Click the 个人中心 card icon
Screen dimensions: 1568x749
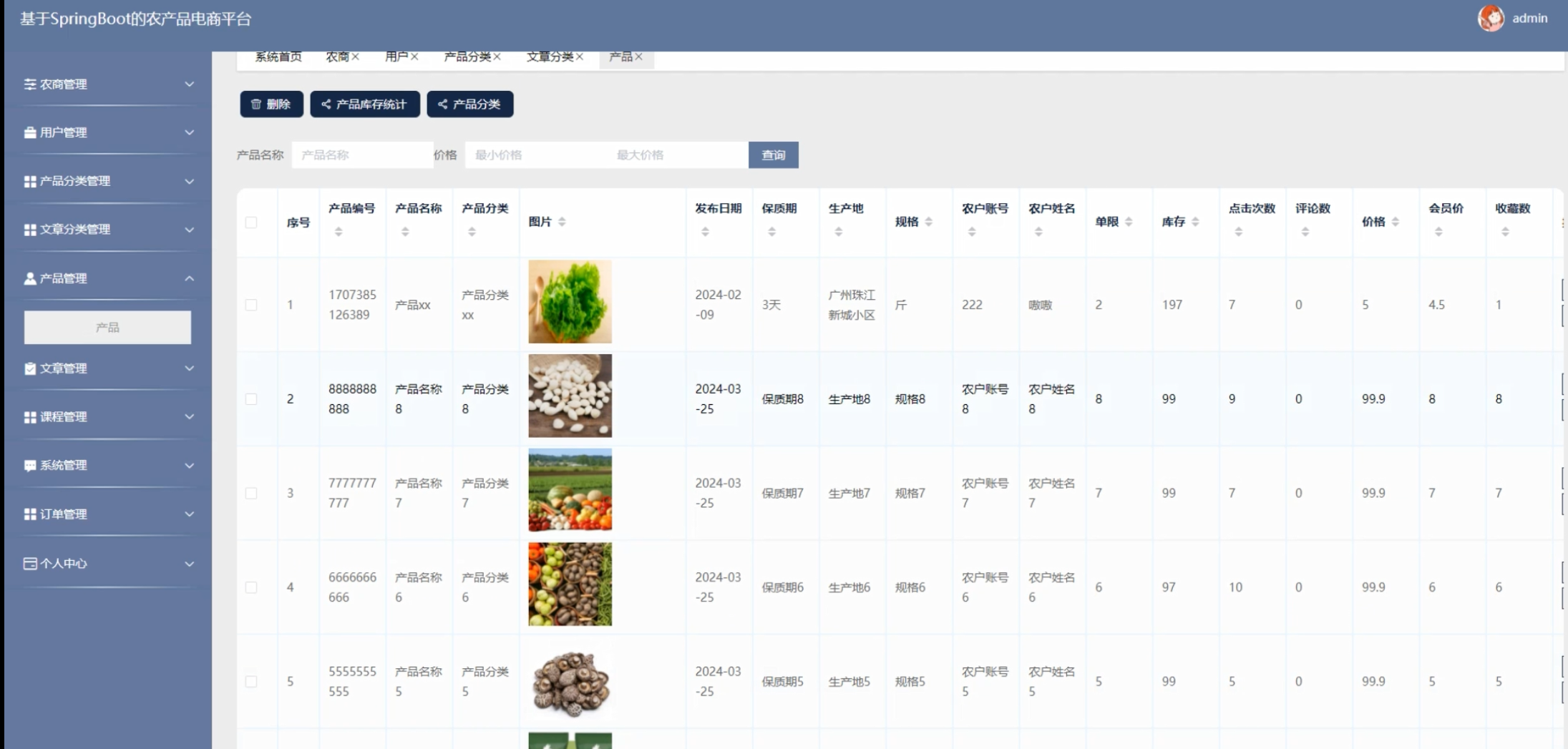tap(30, 564)
